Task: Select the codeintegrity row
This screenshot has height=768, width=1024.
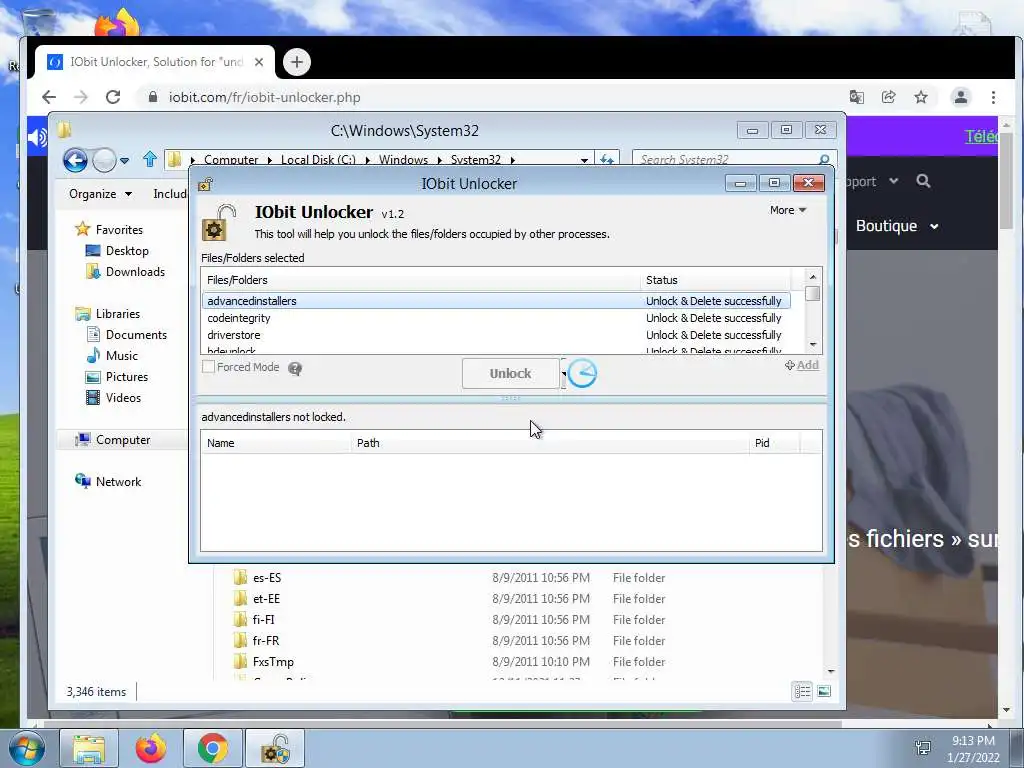Action: (x=496, y=318)
